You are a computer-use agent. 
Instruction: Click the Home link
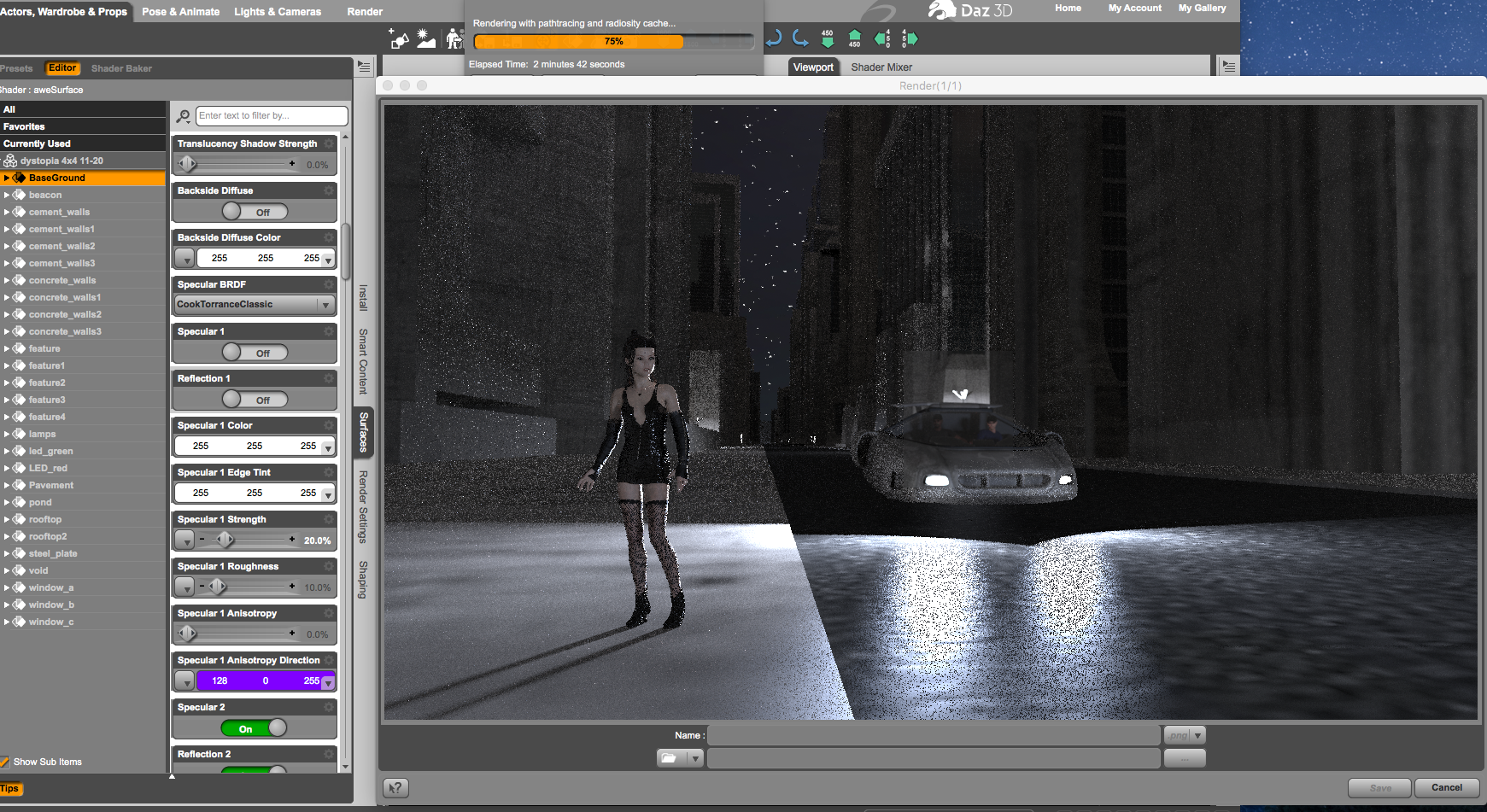coord(1068,8)
